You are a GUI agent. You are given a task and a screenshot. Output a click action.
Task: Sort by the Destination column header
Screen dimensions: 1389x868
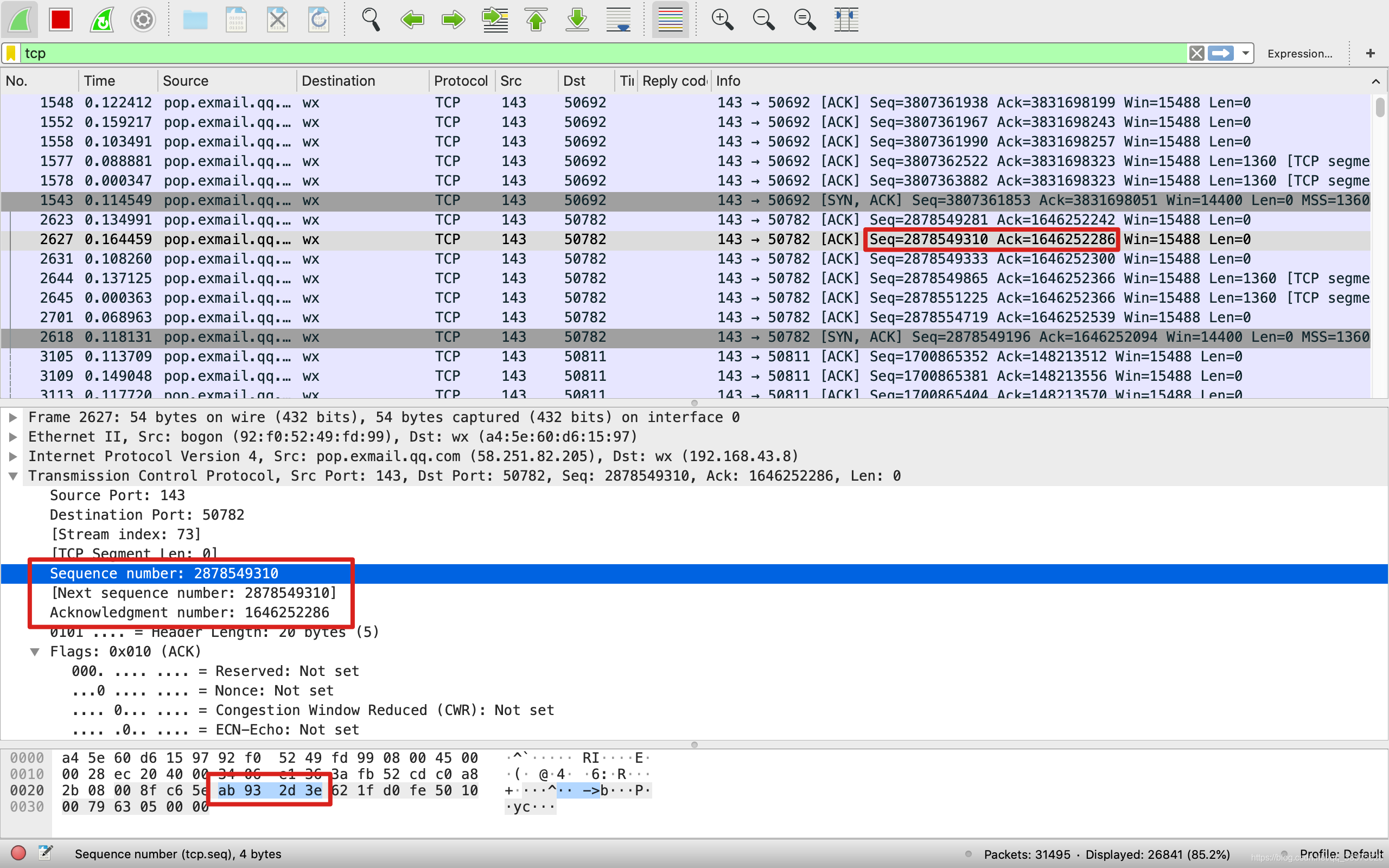pos(362,81)
